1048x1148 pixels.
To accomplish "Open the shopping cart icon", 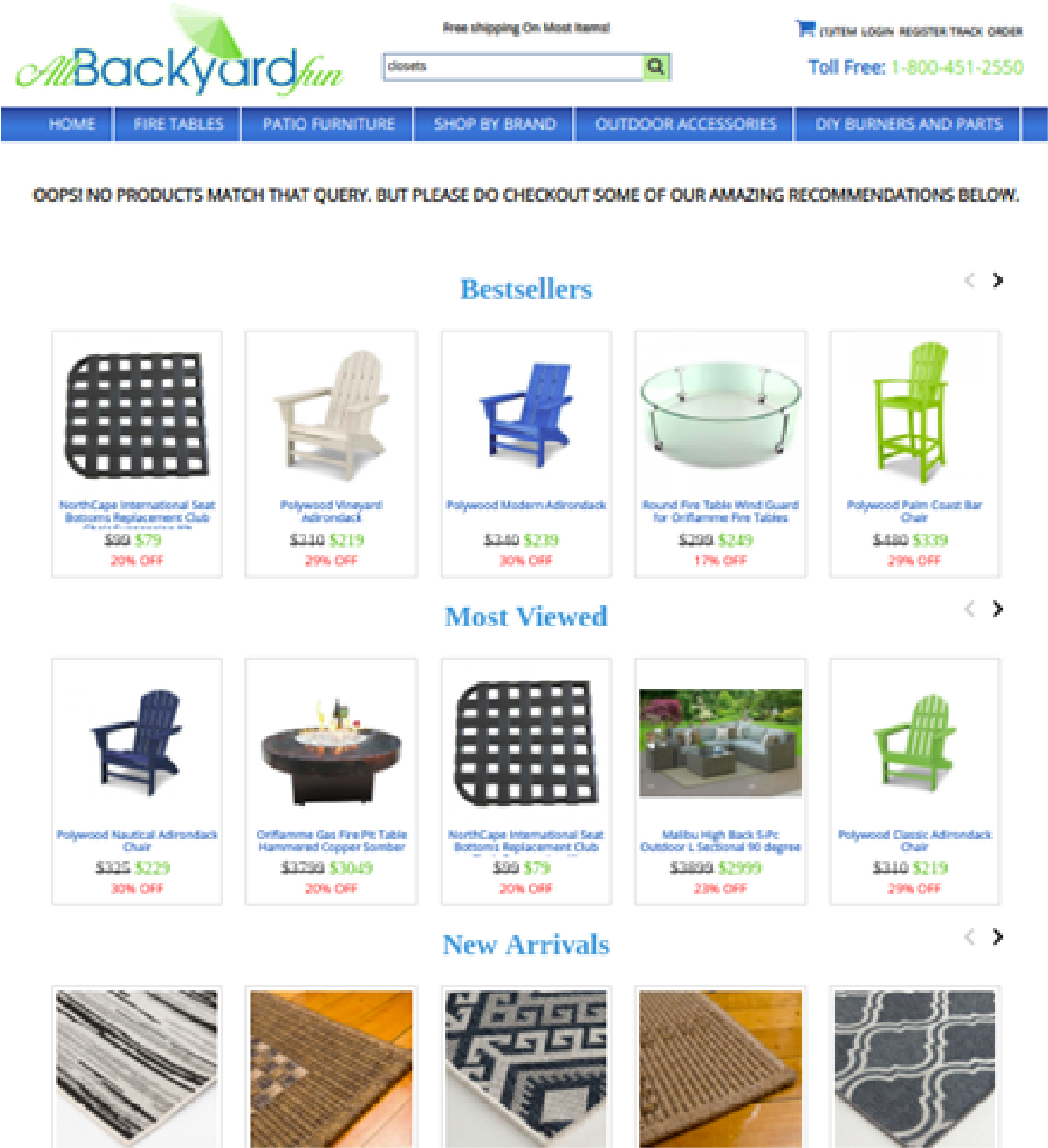I will tap(805, 29).
